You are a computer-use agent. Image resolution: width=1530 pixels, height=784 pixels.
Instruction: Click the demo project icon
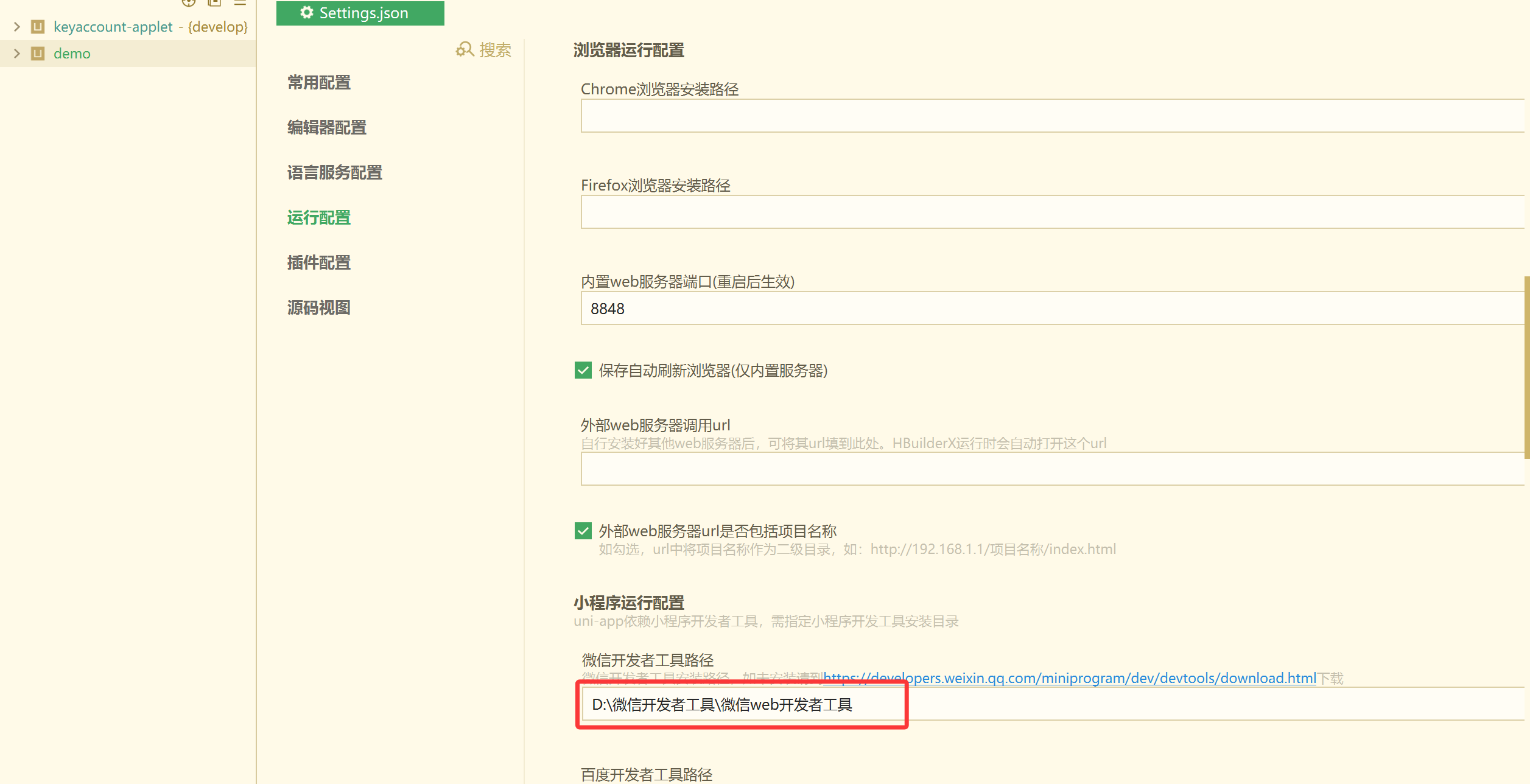click(x=38, y=54)
